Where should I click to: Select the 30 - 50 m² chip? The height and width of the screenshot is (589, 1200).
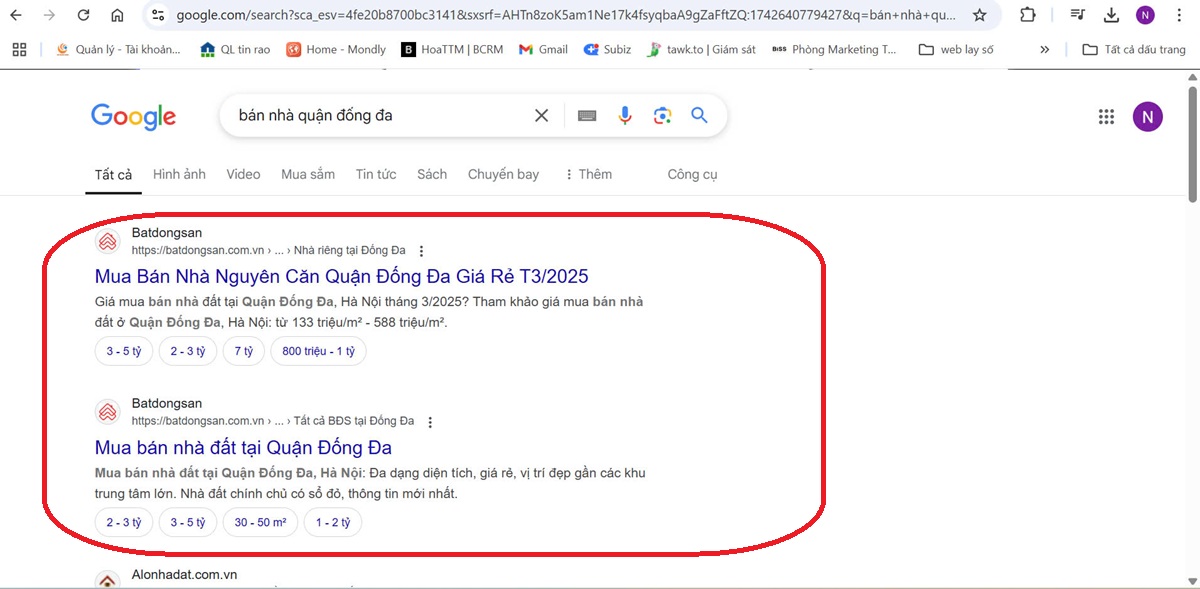[260, 522]
